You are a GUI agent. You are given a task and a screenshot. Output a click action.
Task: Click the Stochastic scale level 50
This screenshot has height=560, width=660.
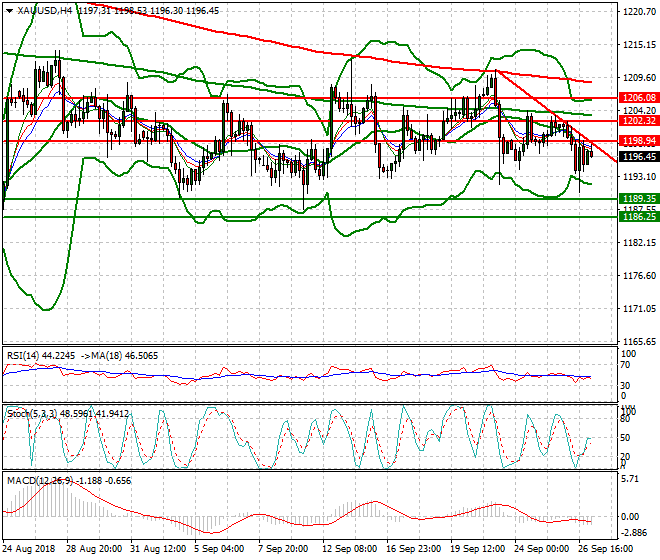[x=625, y=437]
